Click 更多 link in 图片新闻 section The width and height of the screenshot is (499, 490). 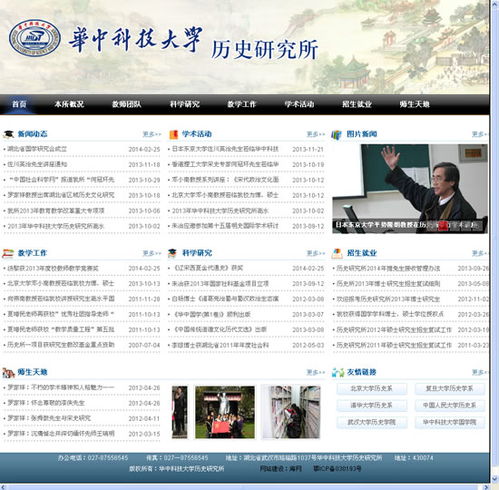point(479,134)
